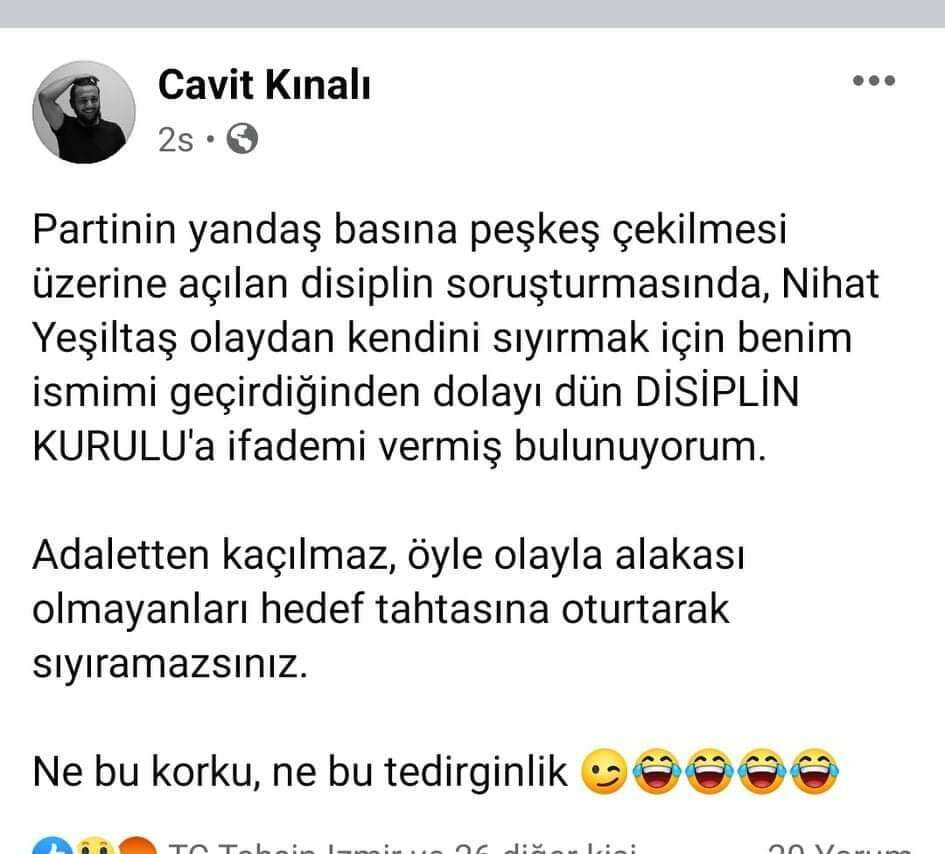
Task: Click the blue Like reaction icon
Action: [x=54, y=846]
